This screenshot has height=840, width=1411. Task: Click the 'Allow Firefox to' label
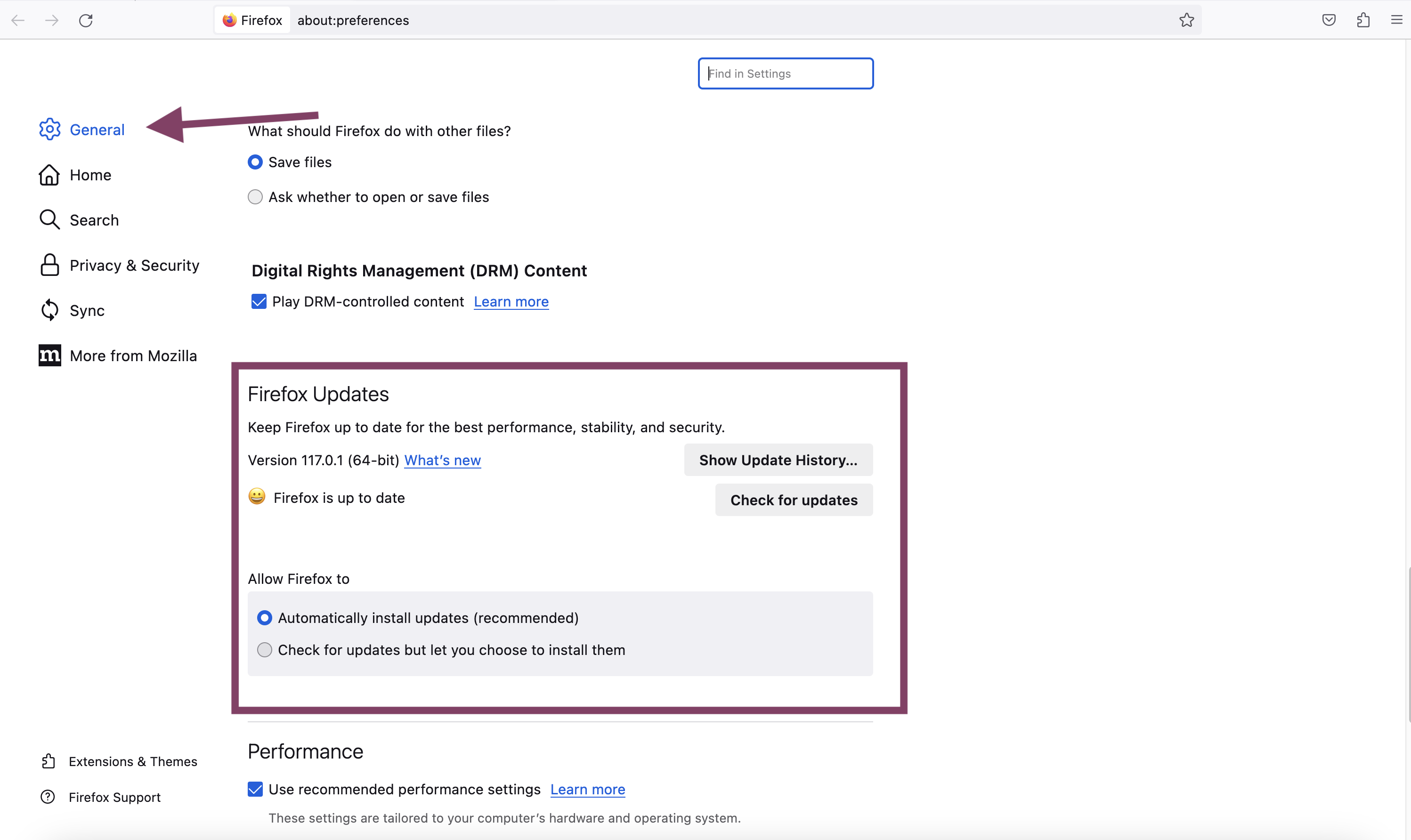(x=298, y=579)
